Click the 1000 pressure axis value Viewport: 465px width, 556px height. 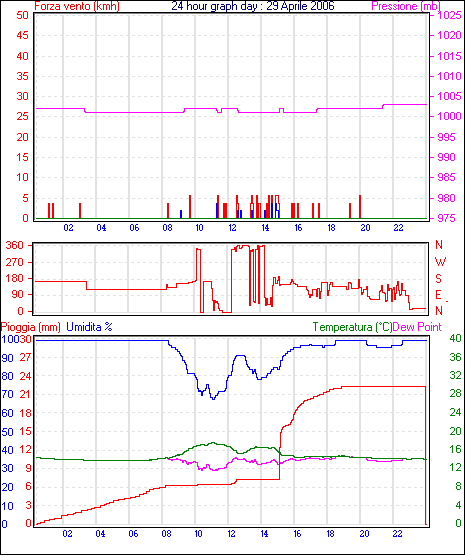click(449, 116)
